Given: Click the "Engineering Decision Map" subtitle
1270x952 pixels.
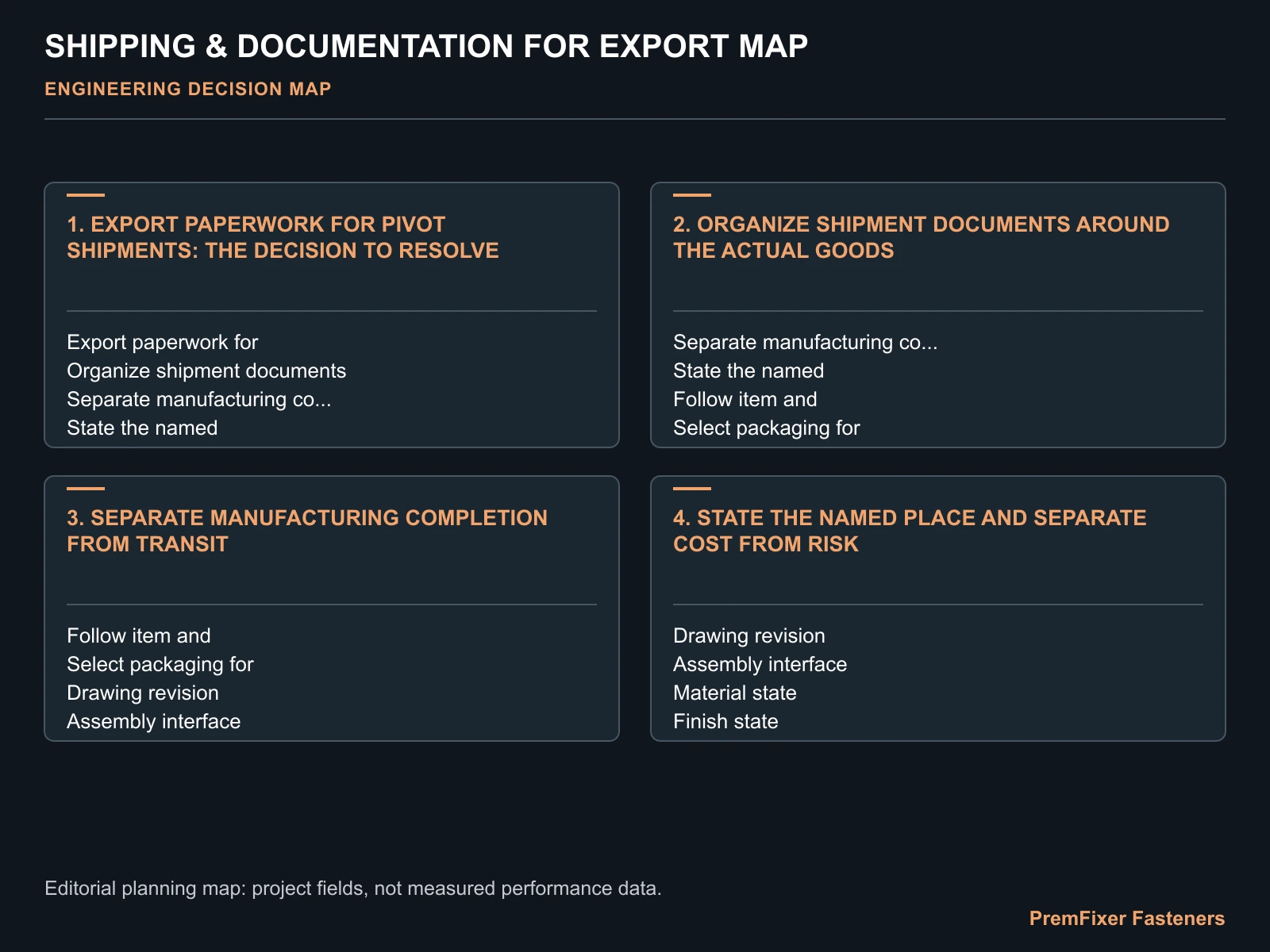Looking at the screenshot, I should coord(188,89).
